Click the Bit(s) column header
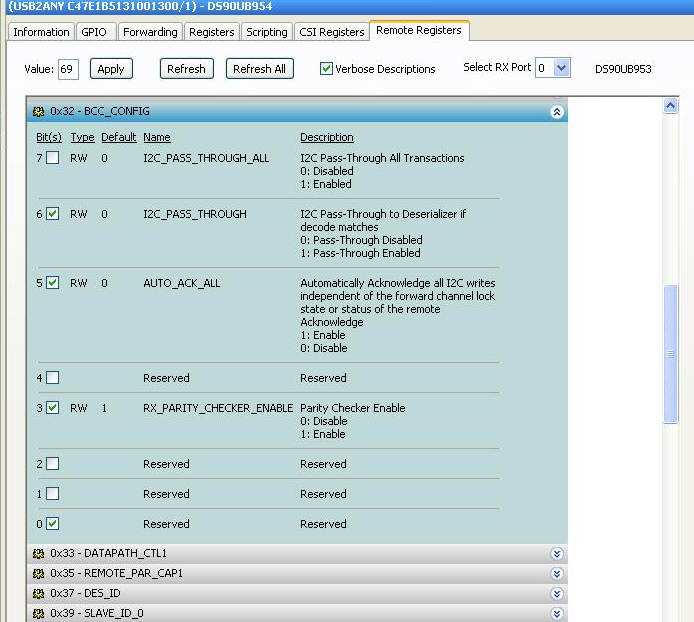Image resolution: width=694 pixels, height=622 pixels. pyautogui.click(x=49, y=137)
